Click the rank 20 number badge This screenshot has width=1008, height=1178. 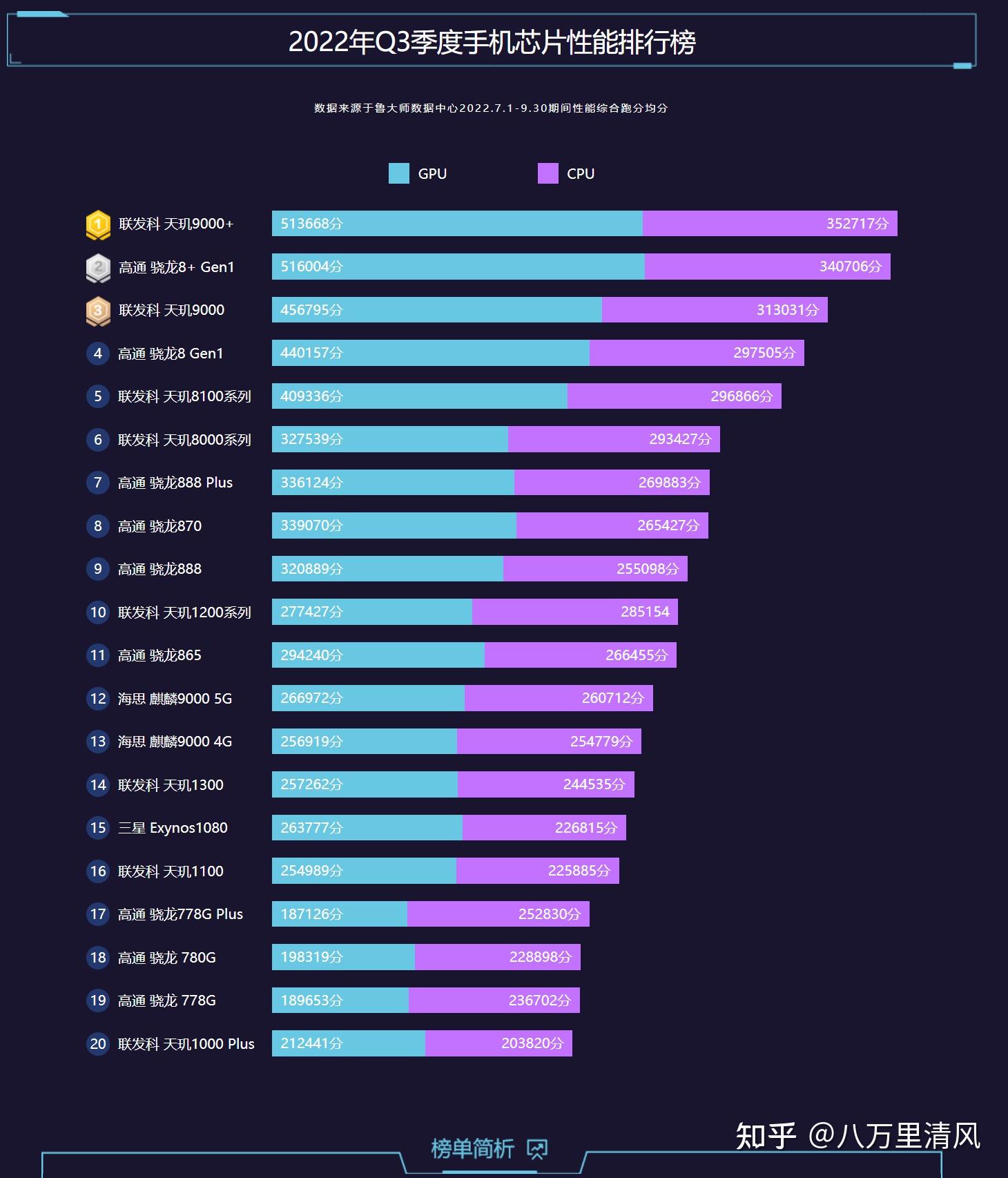click(x=98, y=1044)
